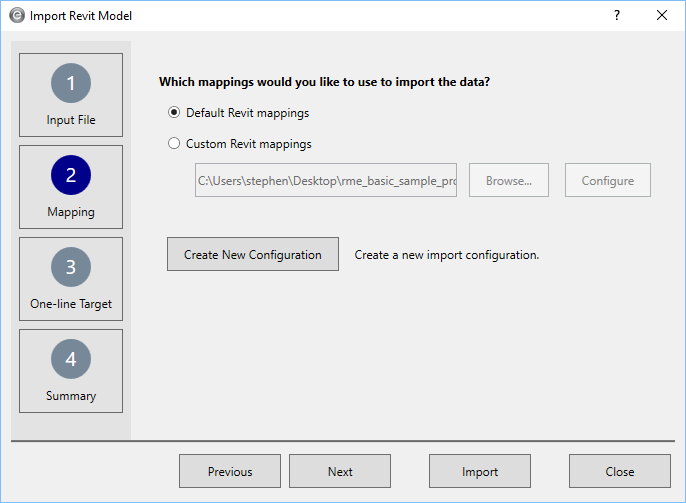Image resolution: width=686 pixels, height=503 pixels.
Task: Click the step 4 numbered circle icon
Action: pyautogui.click(x=71, y=359)
